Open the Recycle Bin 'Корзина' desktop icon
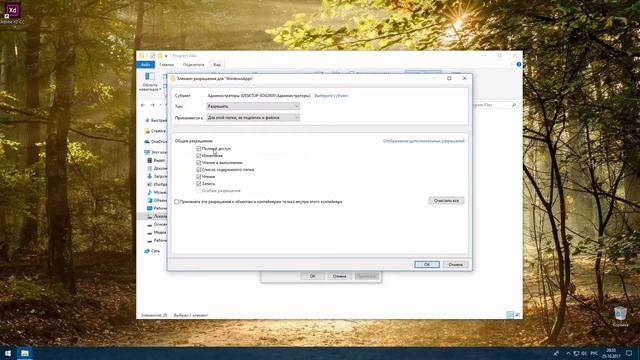Screen dimensions: 640x360 pyautogui.click(x=620, y=316)
